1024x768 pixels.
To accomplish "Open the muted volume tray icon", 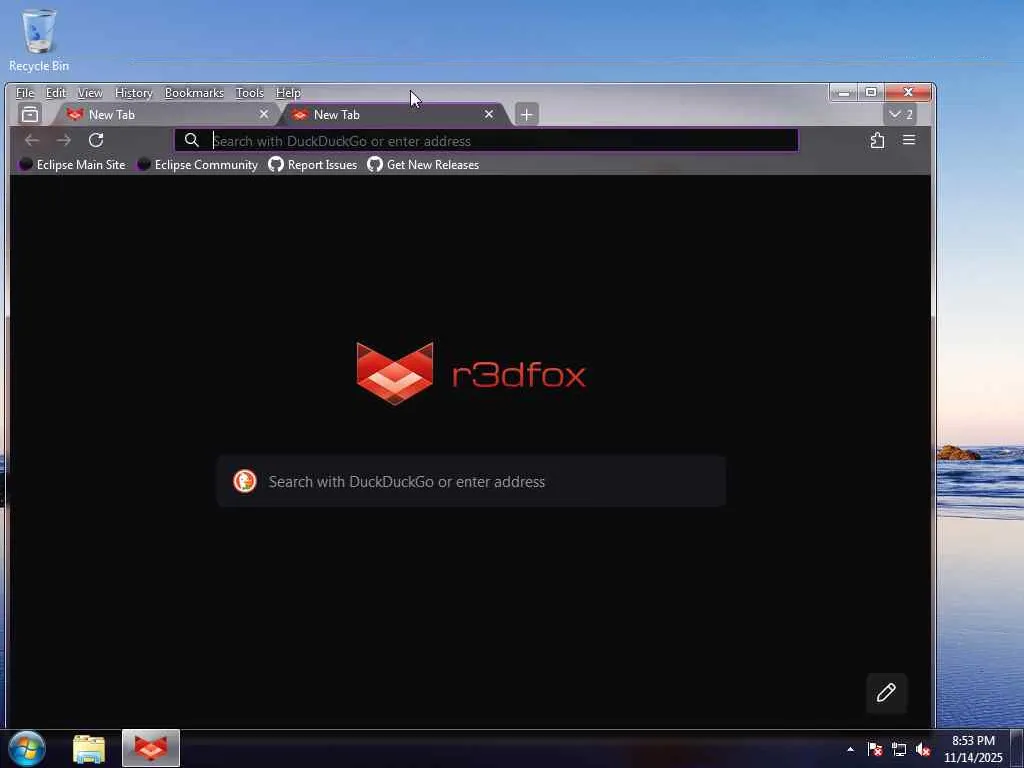I will 923,749.
